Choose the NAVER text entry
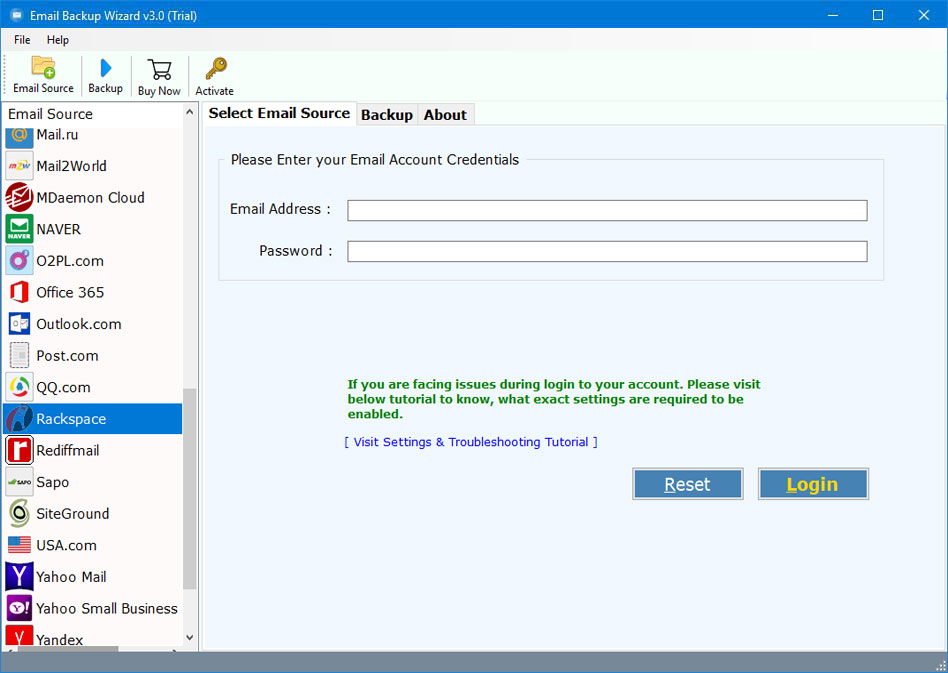 pos(58,229)
